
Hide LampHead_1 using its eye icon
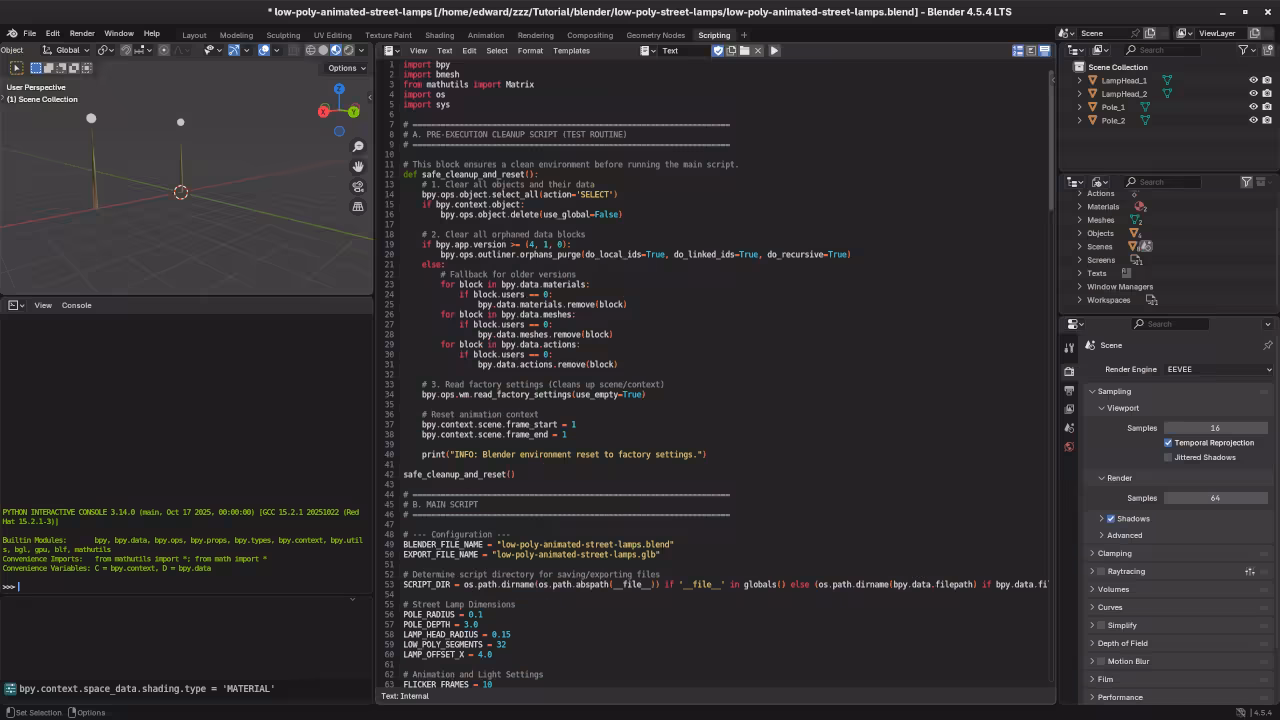(x=1253, y=80)
